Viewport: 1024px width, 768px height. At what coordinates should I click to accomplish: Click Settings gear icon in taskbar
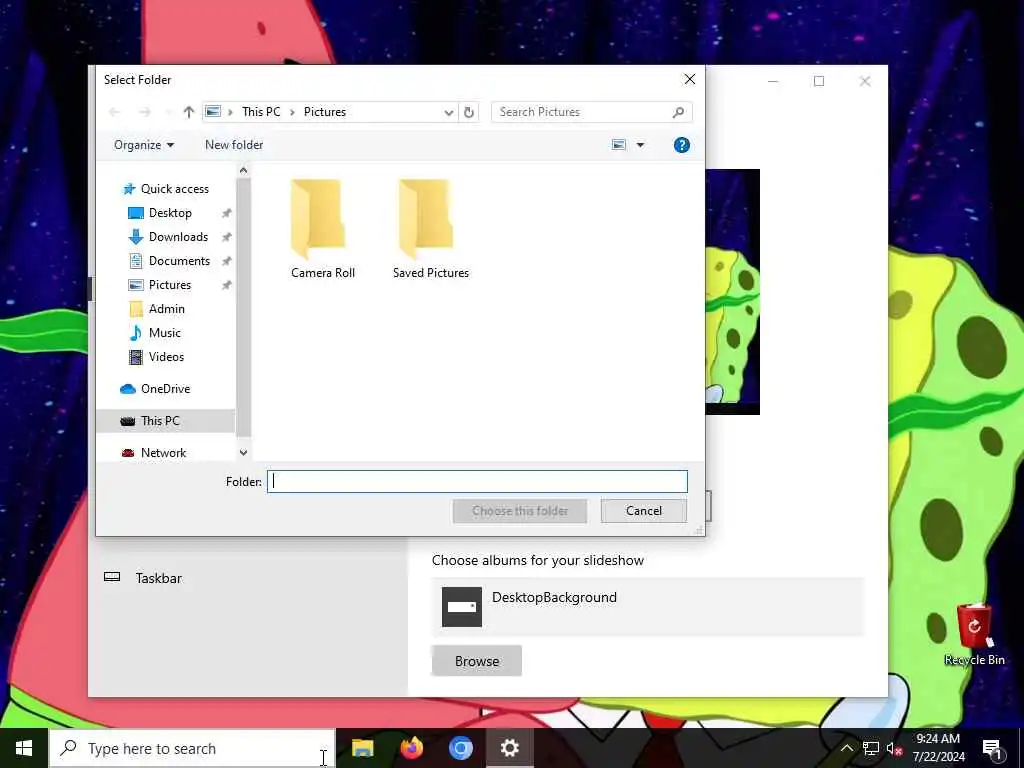(x=509, y=748)
